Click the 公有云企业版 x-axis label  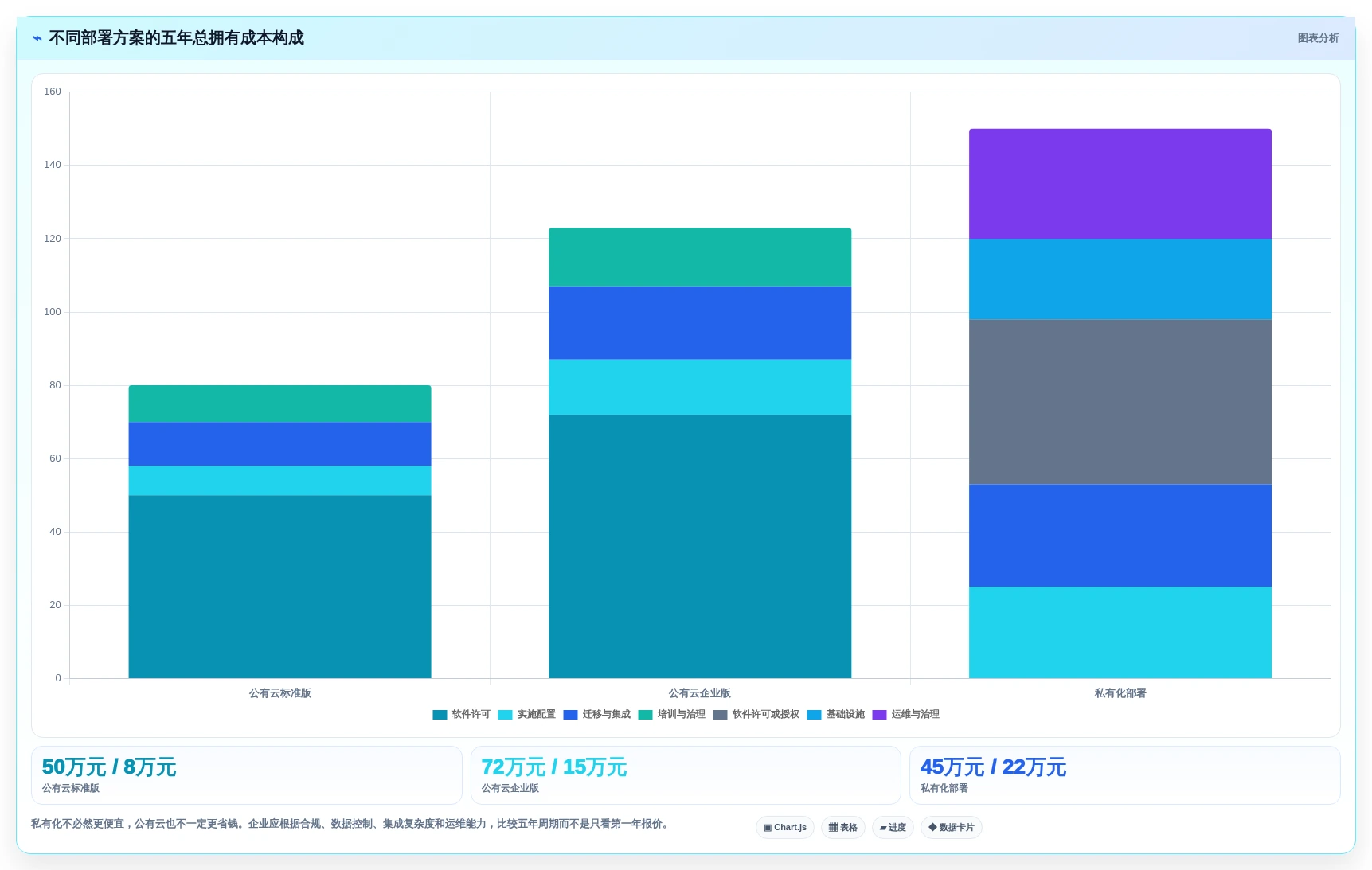click(700, 693)
